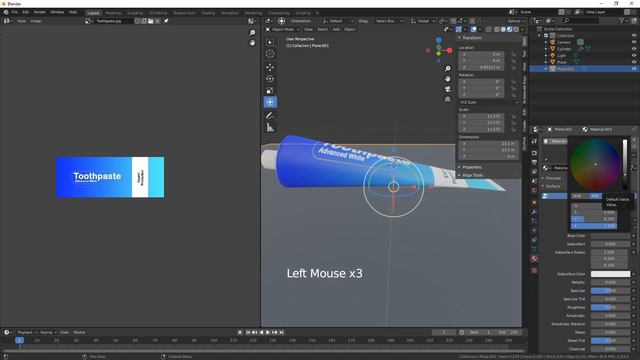Open the Edit menu
Image resolution: width=640 pixels, height=360 pixels.
click(x=26, y=12)
